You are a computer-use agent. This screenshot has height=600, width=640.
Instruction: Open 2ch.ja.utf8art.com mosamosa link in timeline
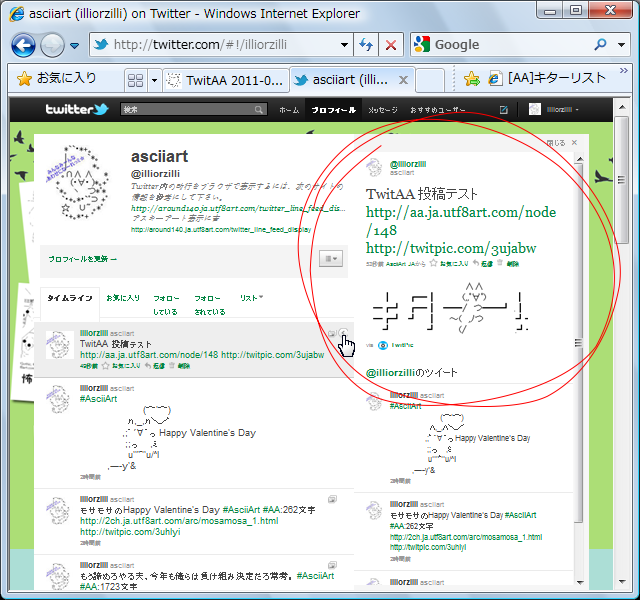pos(179,521)
